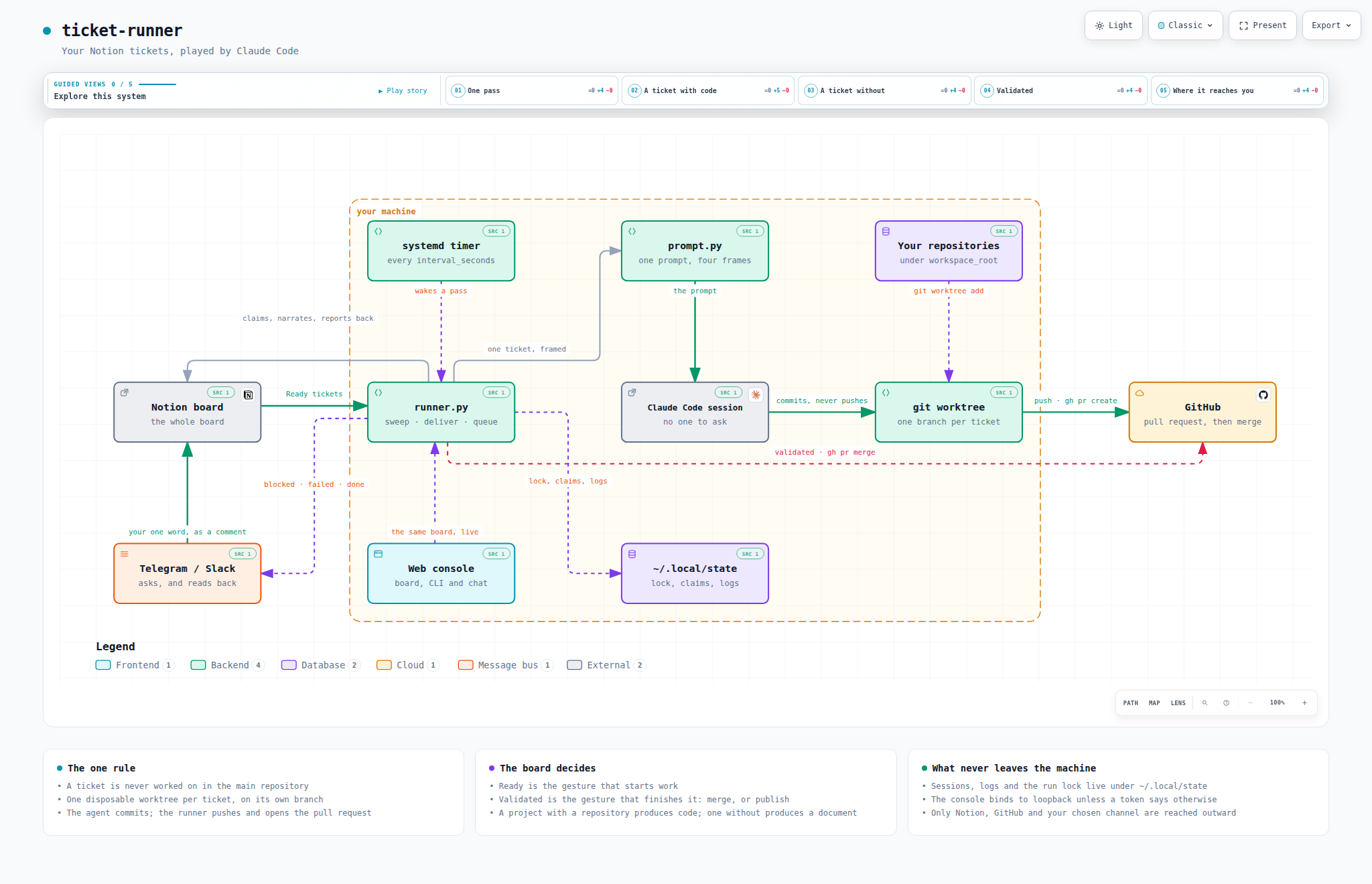
Task: Click window icon on Web console node
Action: pyautogui.click(x=379, y=554)
